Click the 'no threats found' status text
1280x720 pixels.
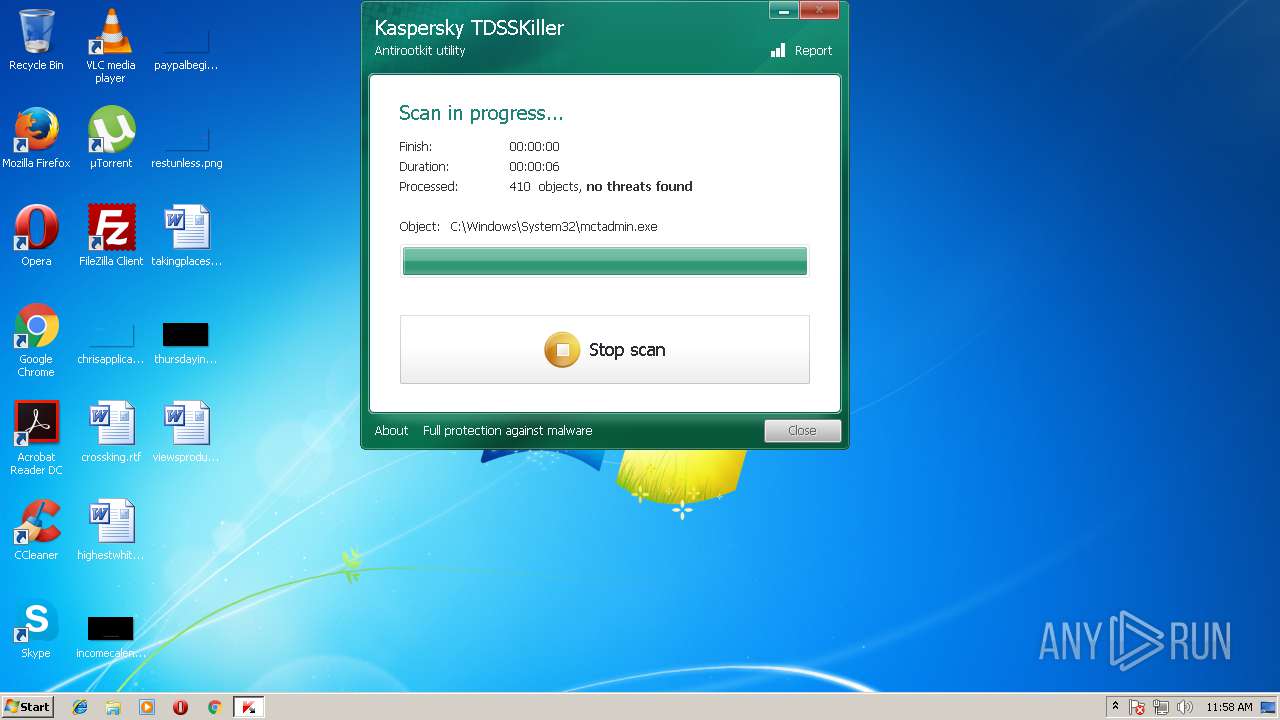click(639, 187)
